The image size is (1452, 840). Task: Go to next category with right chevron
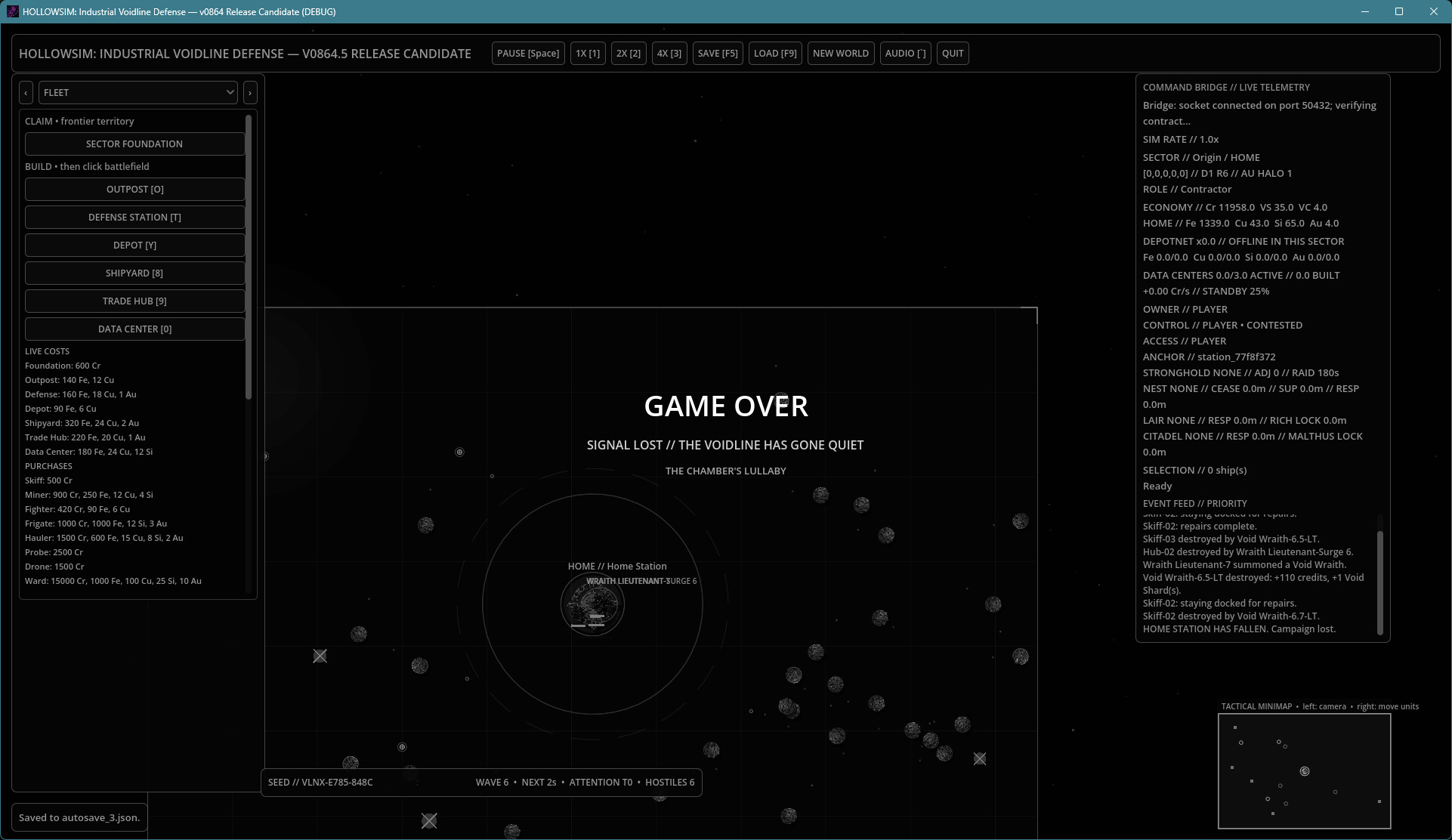250,93
